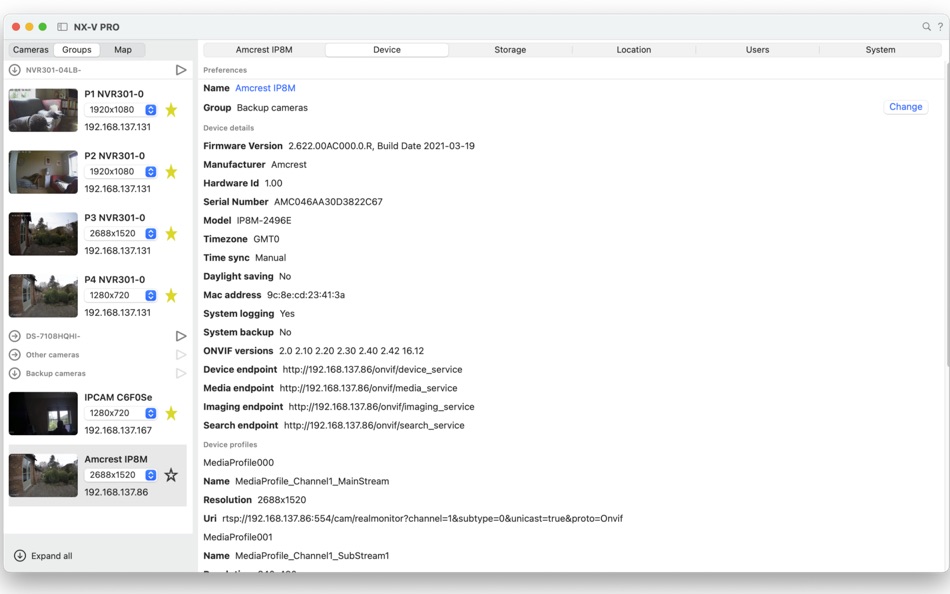Toggle the sidebar icon in title bar
This screenshot has width=950, height=594.
point(62,27)
